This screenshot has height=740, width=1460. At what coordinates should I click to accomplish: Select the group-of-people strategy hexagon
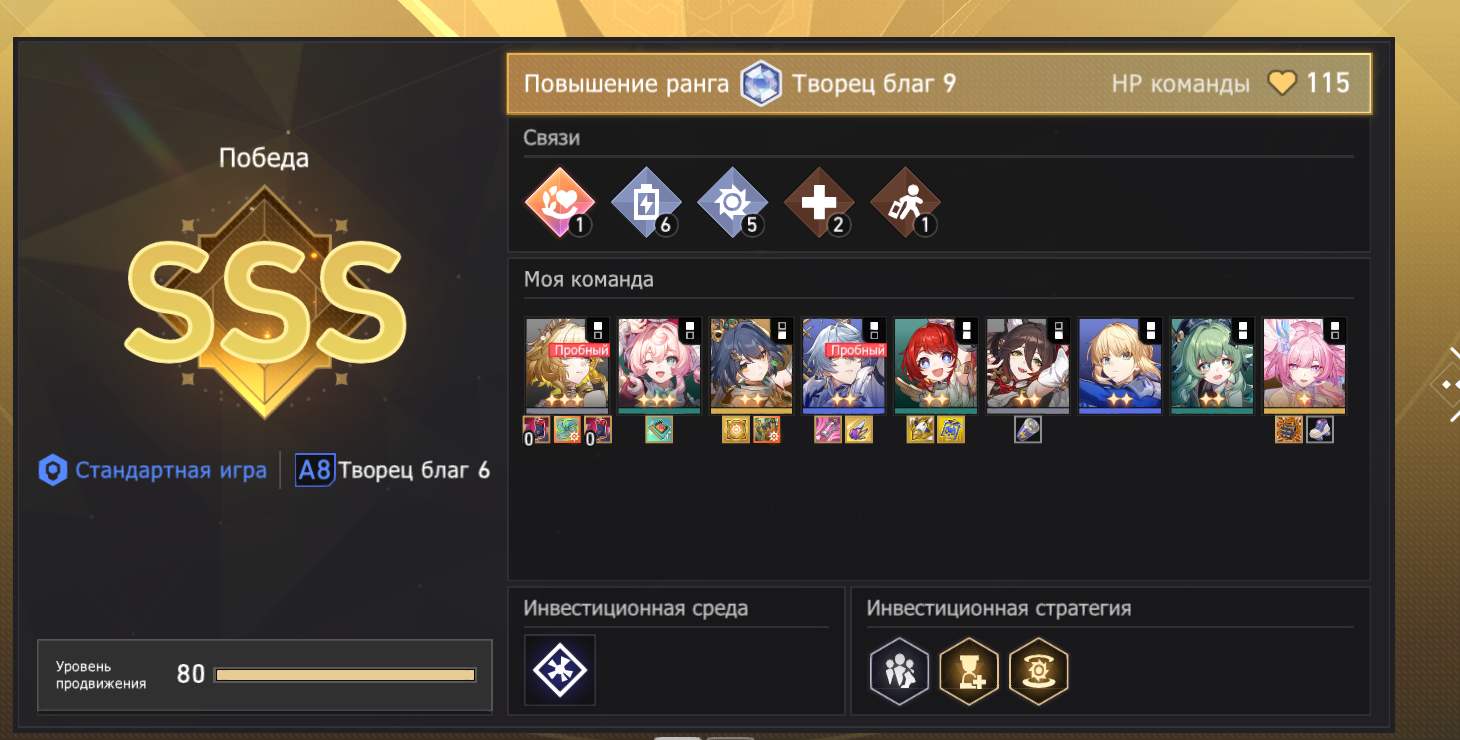899,670
